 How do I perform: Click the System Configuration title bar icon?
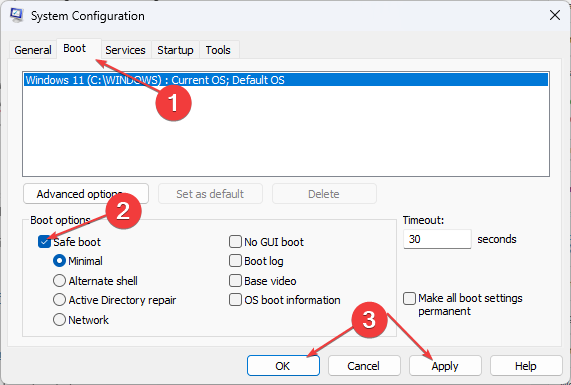tap(16, 15)
